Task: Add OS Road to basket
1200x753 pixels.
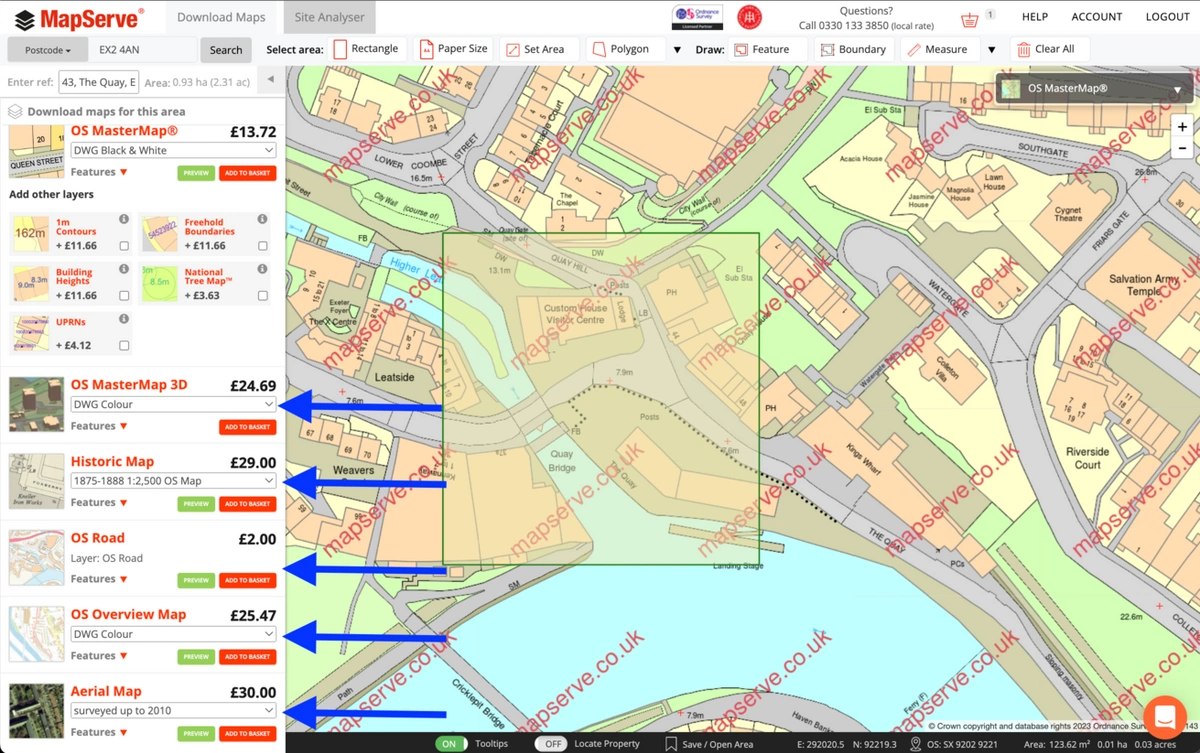Action: tap(247, 580)
